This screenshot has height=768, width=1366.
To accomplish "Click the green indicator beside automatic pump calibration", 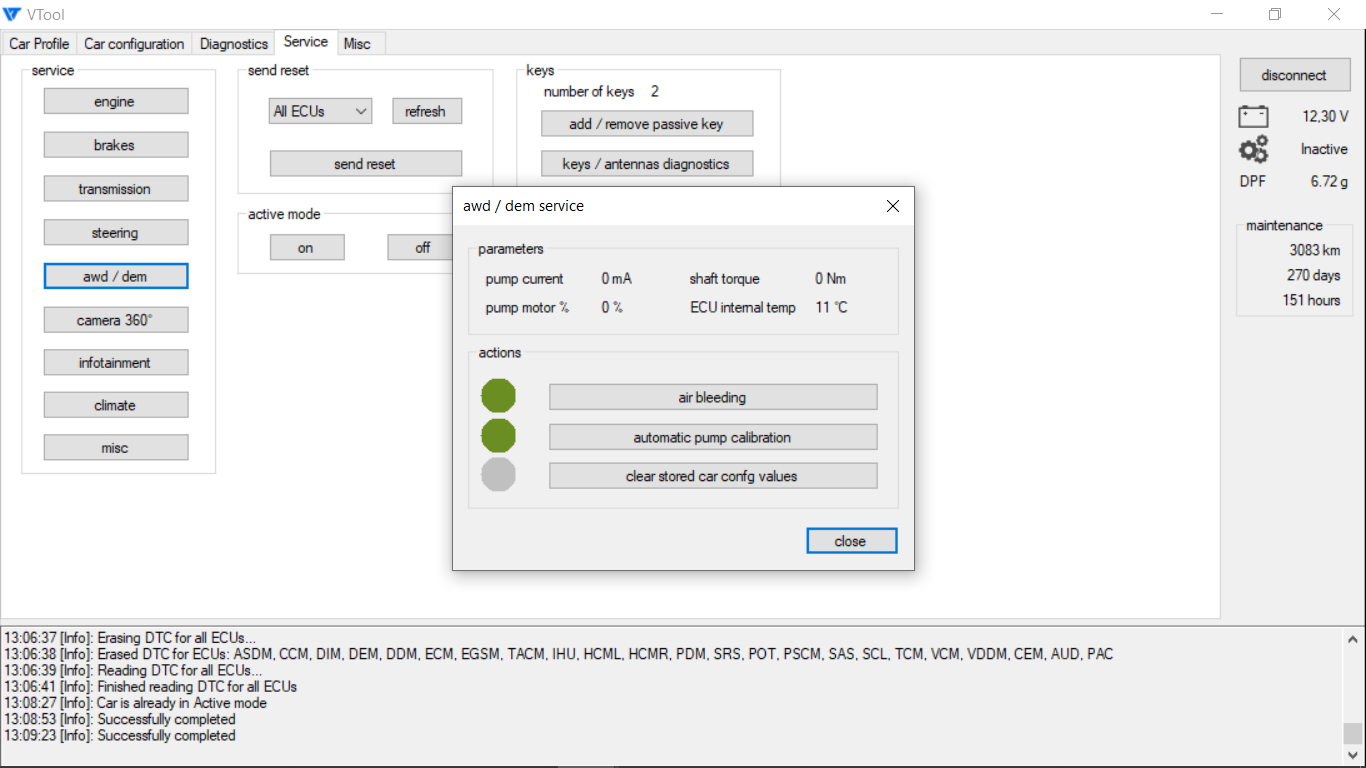I will [x=498, y=436].
